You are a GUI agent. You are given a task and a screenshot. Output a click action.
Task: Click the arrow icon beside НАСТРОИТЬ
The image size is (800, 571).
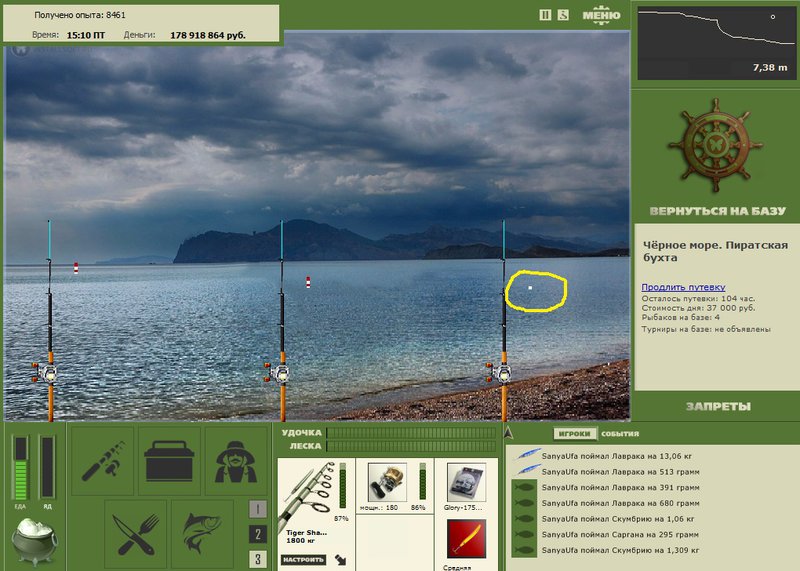(x=341, y=560)
